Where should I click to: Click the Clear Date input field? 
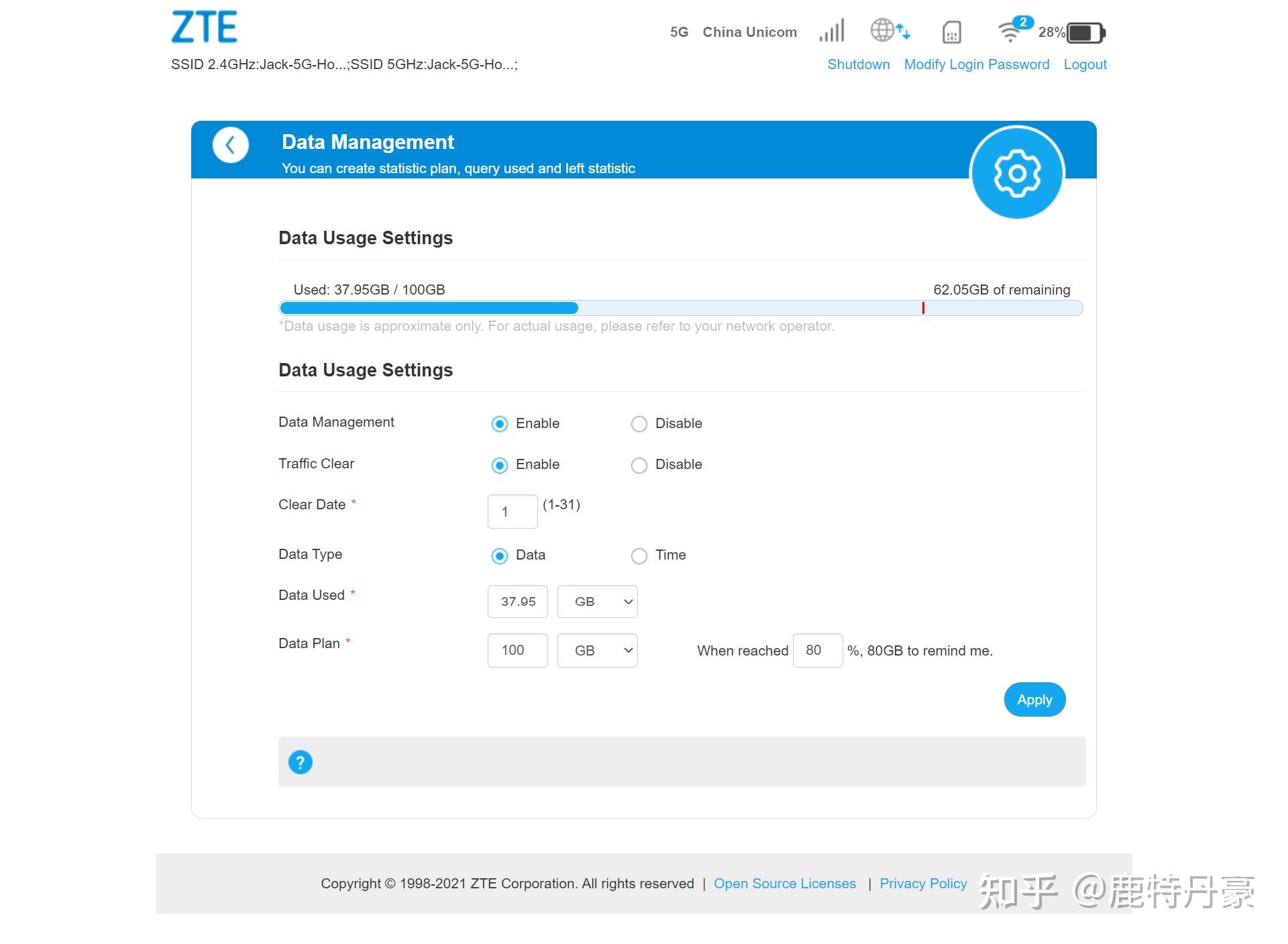pos(512,512)
